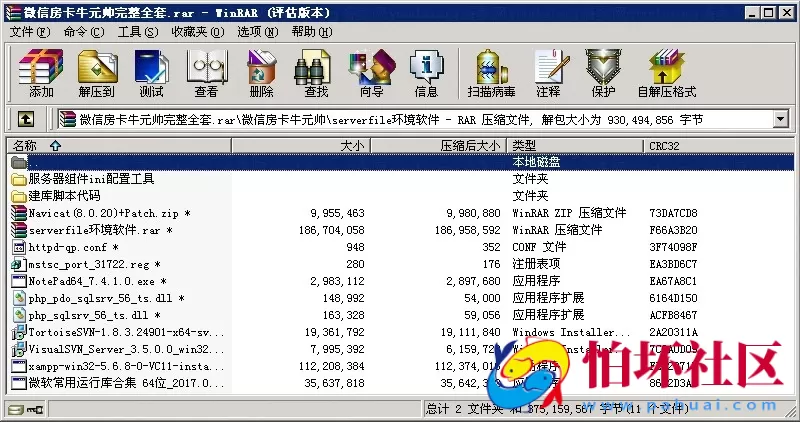Click the folder icon of 服务器组件ini配置工具
800x422 pixels.
click(x=19, y=179)
